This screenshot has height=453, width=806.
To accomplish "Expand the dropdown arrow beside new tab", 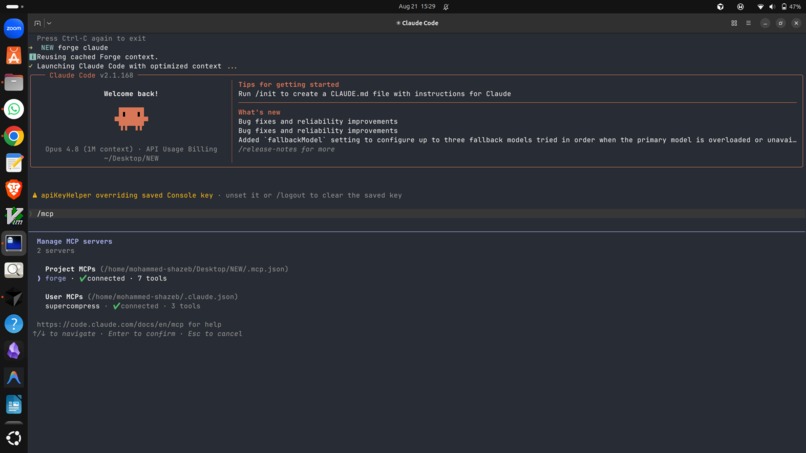I will [x=49, y=23].
